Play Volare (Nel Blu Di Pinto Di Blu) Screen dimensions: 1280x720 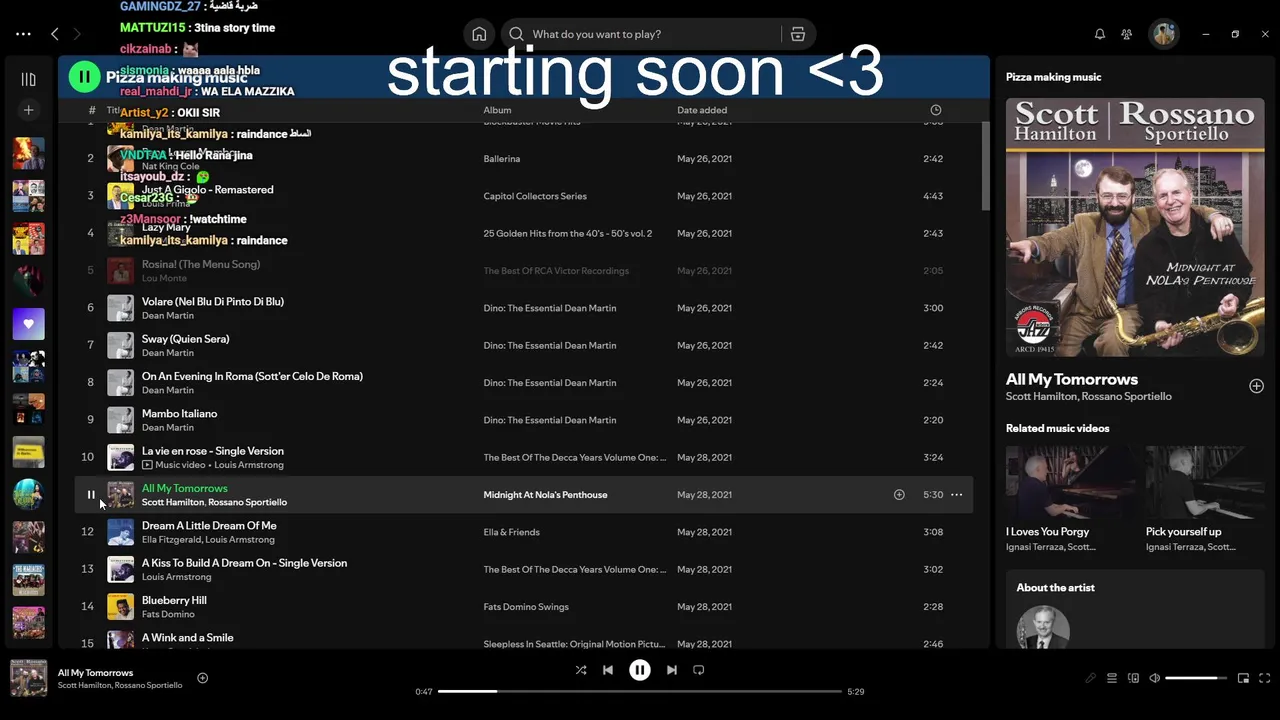pyautogui.click(x=213, y=302)
